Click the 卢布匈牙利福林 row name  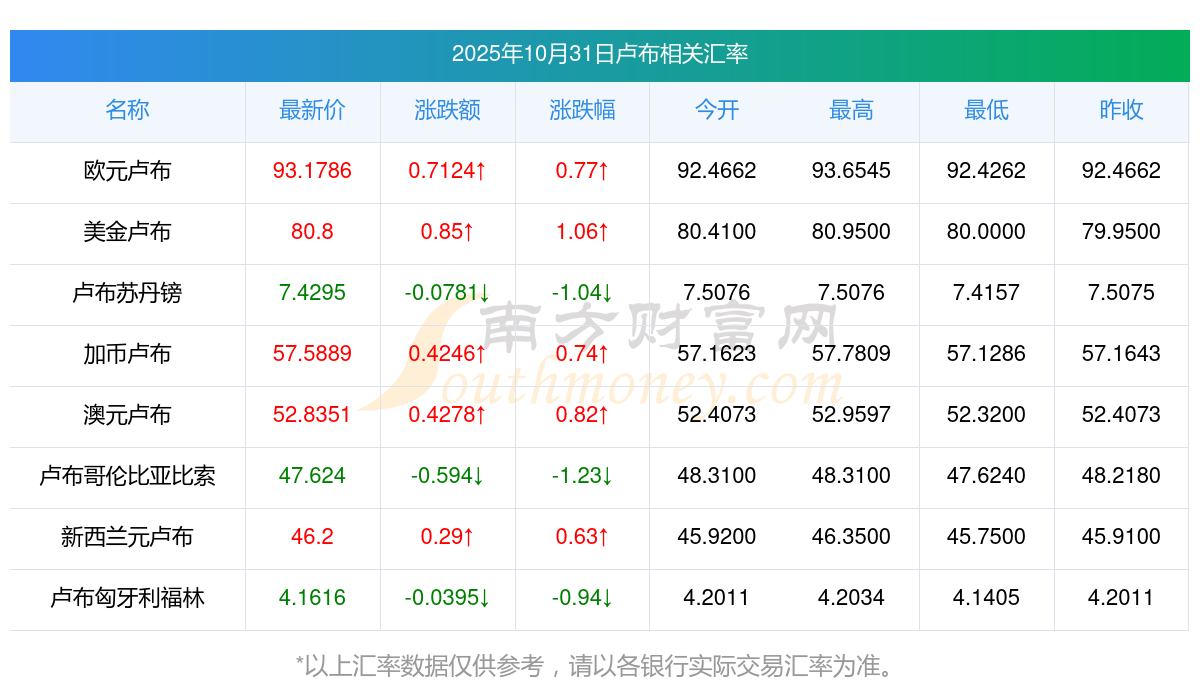[127, 598]
